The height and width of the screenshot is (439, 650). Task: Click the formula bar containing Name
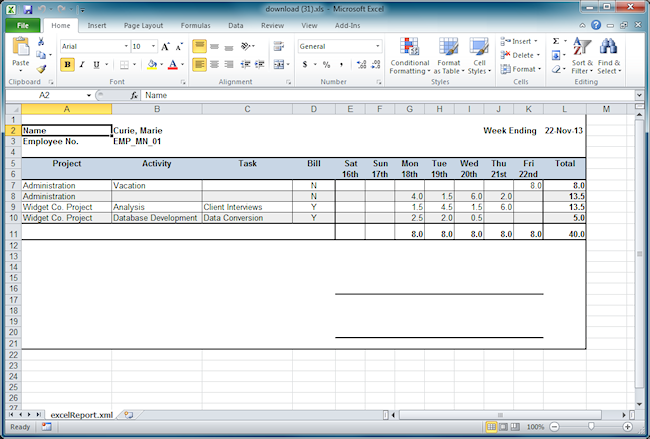point(387,95)
